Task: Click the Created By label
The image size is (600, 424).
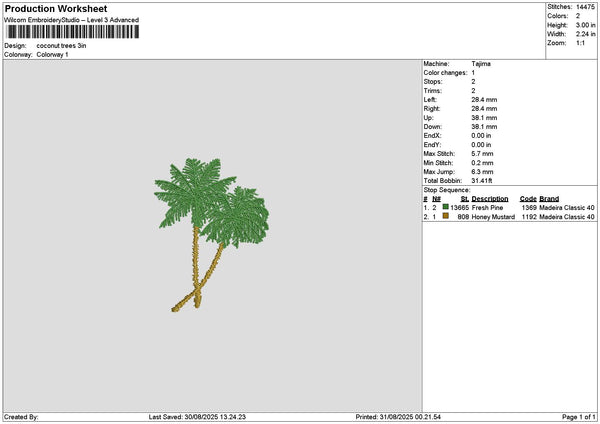Action: (21, 417)
